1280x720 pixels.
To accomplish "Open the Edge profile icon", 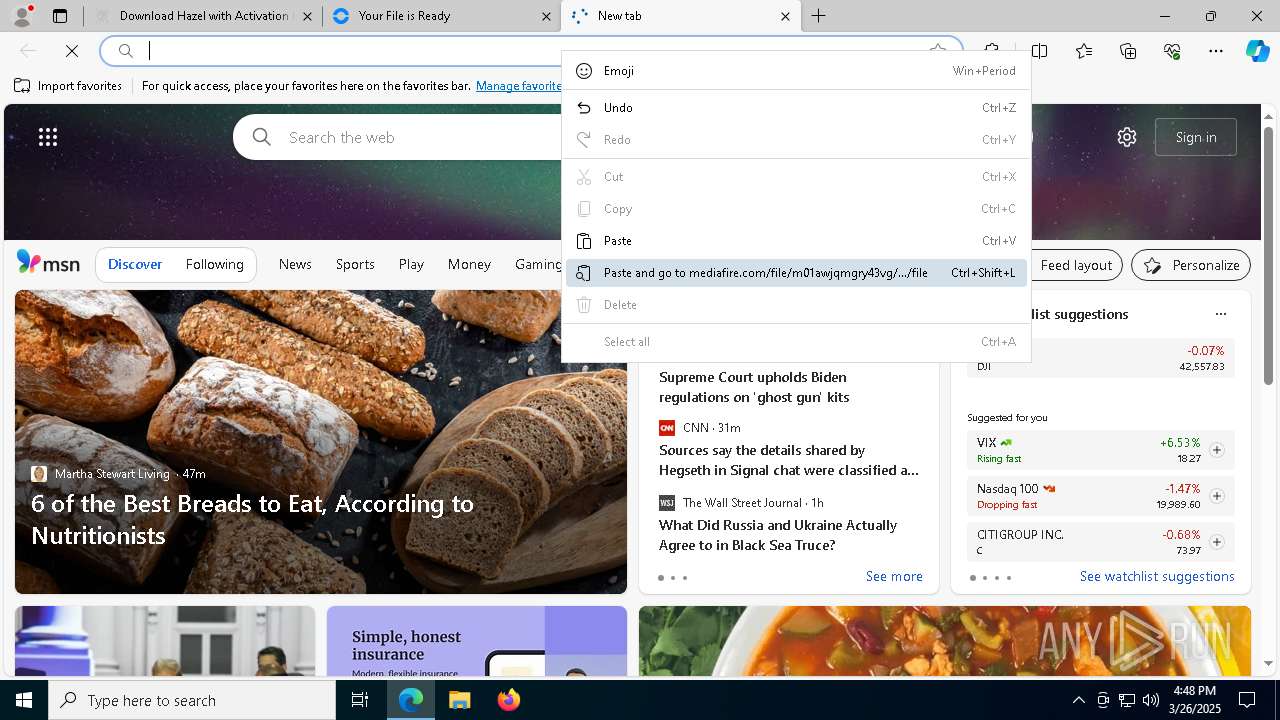I will (22, 15).
